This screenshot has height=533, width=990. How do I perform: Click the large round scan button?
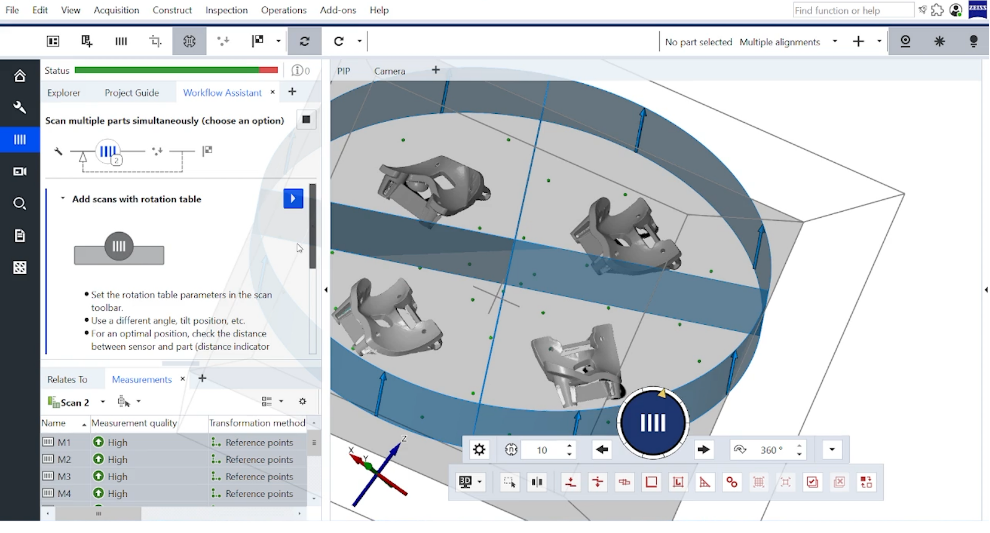tap(653, 423)
